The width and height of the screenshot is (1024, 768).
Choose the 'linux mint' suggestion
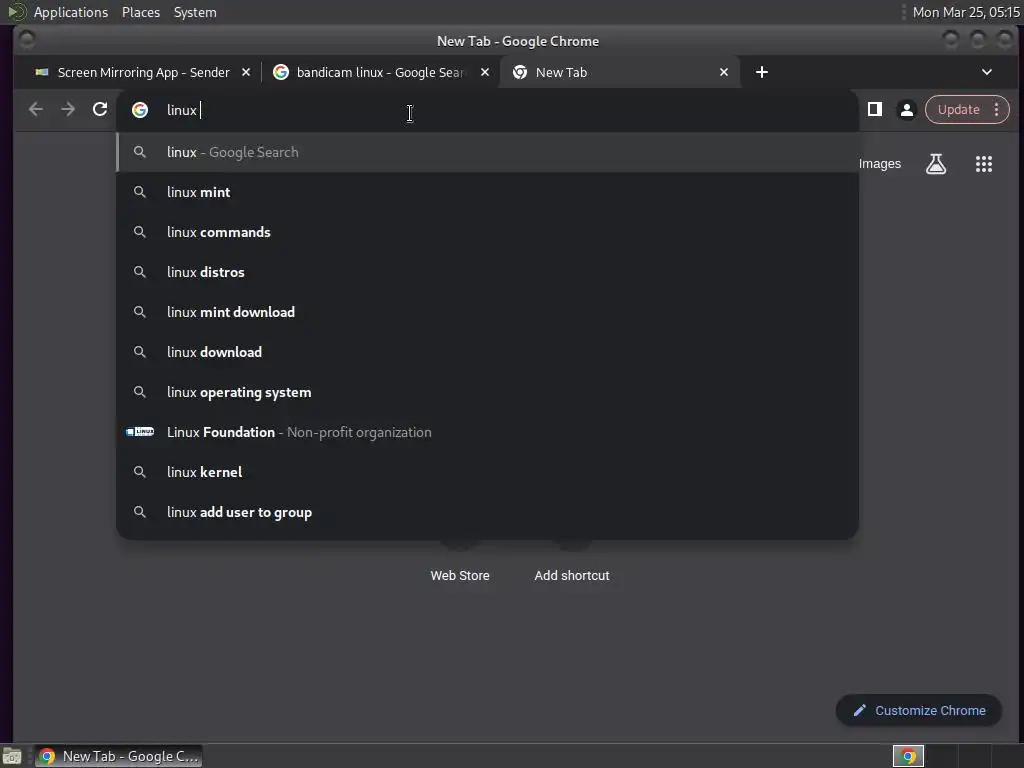click(487, 192)
